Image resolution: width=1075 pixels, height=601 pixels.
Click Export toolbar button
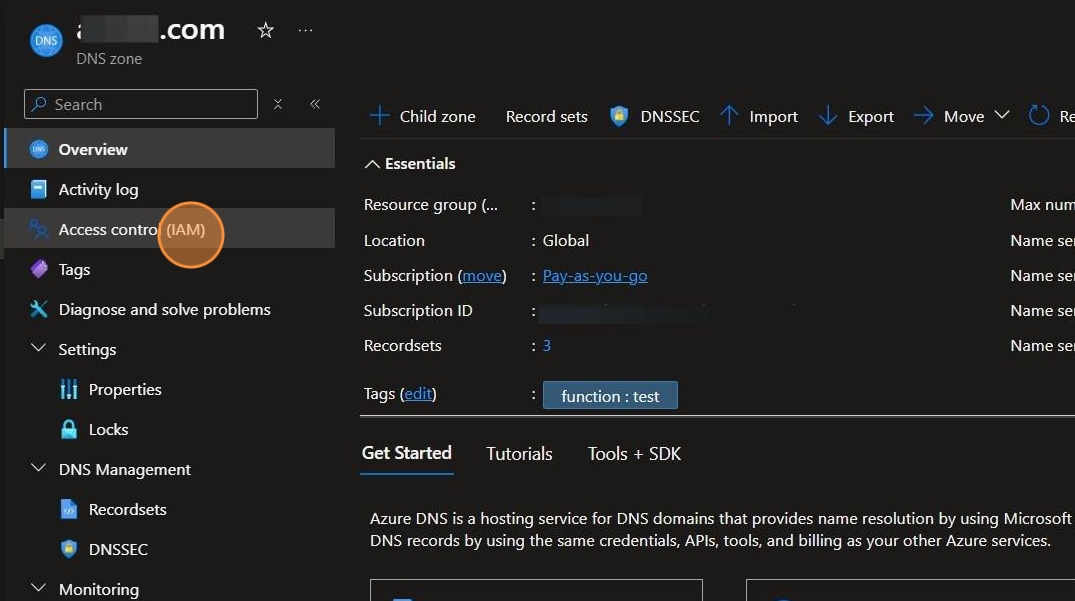tap(857, 116)
